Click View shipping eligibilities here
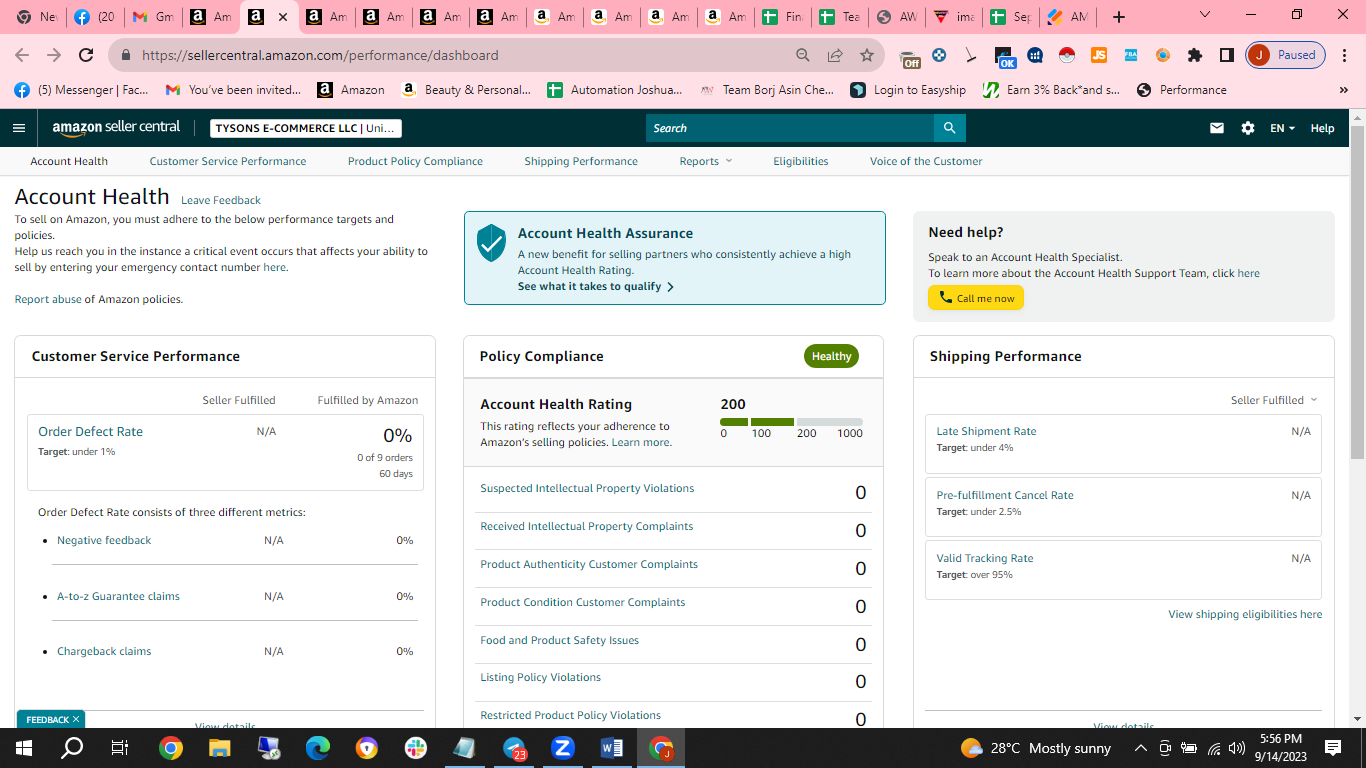 (x=1245, y=614)
